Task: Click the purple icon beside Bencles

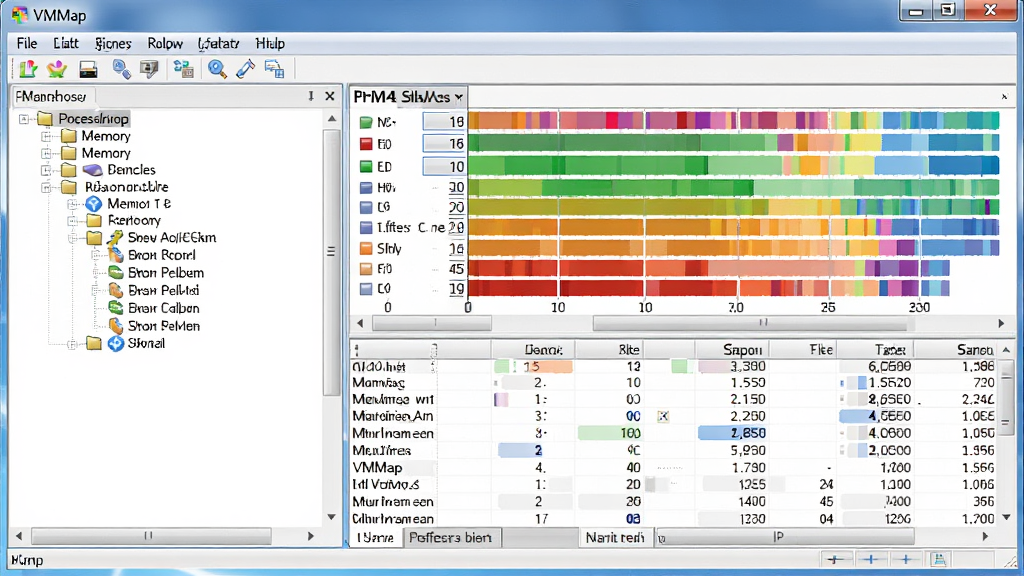Action: click(x=92, y=170)
